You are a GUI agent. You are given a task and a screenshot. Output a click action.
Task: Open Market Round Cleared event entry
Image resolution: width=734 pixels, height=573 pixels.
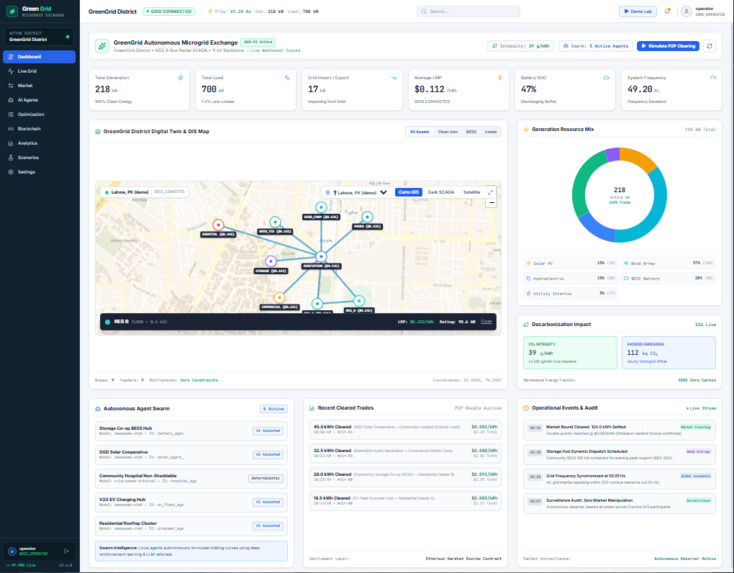[619, 430]
